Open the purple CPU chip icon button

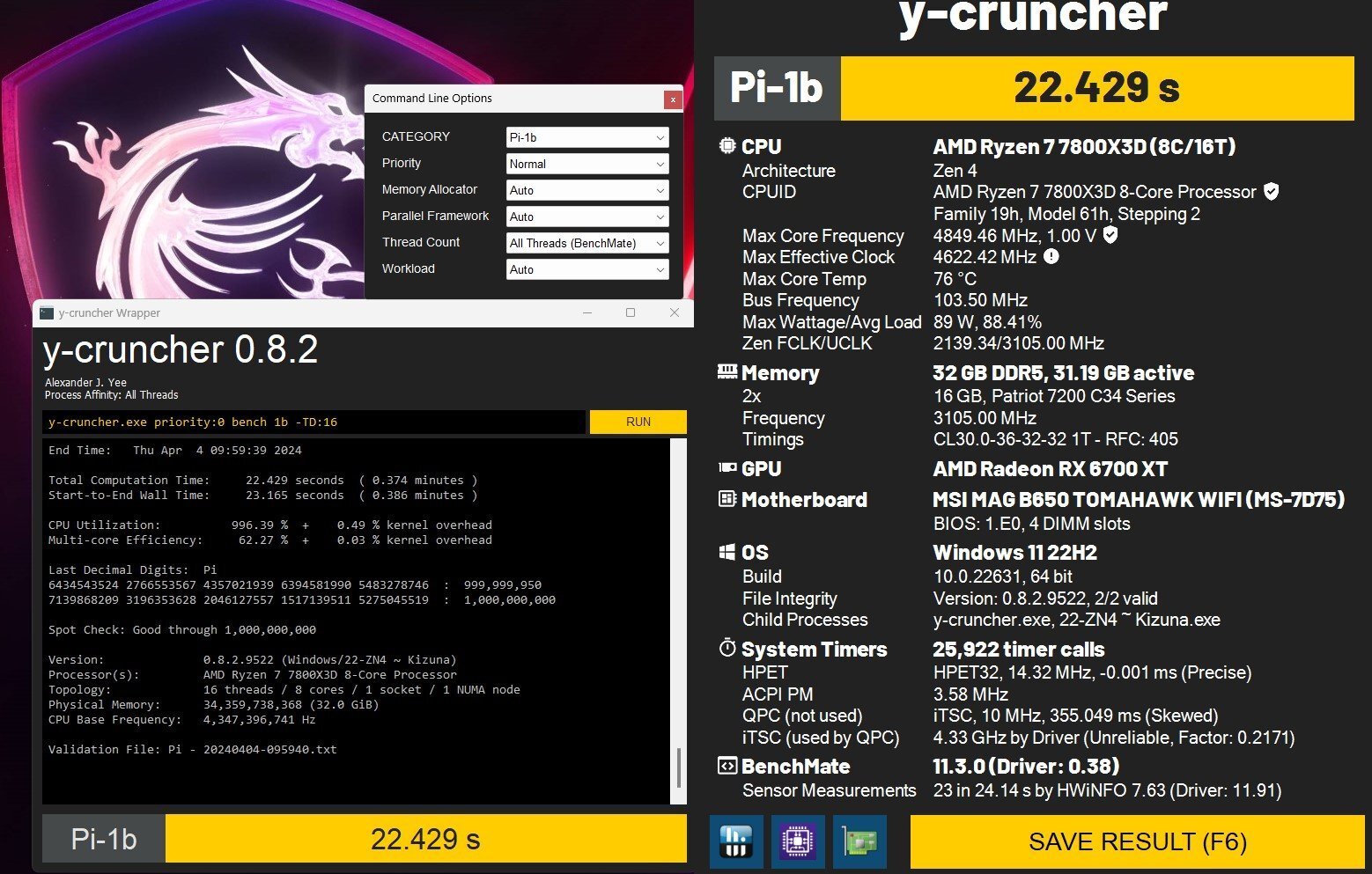coord(798,841)
